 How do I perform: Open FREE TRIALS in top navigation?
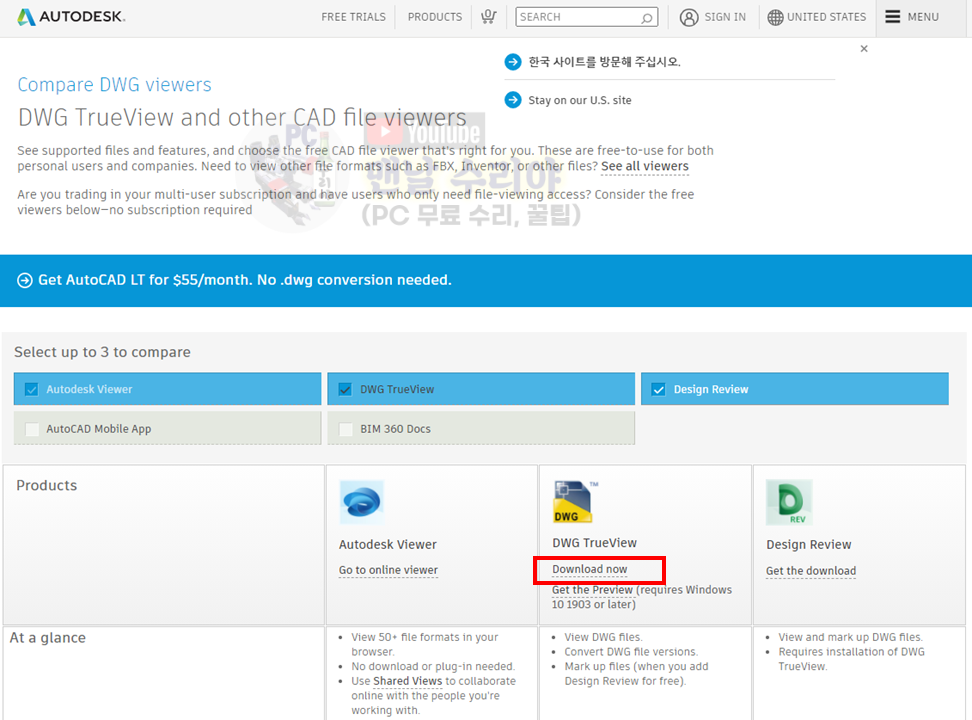pyautogui.click(x=353, y=17)
